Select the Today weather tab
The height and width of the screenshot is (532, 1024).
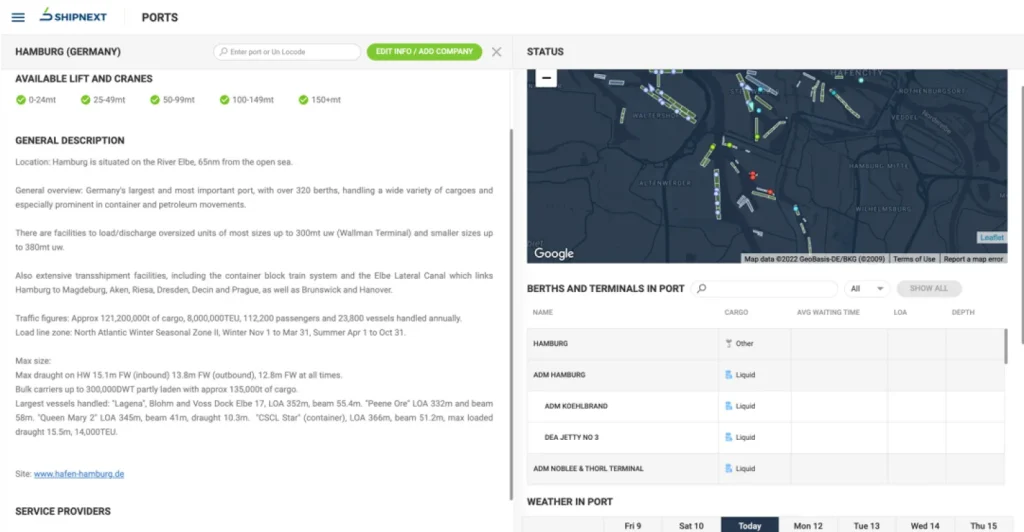click(x=749, y=525)
